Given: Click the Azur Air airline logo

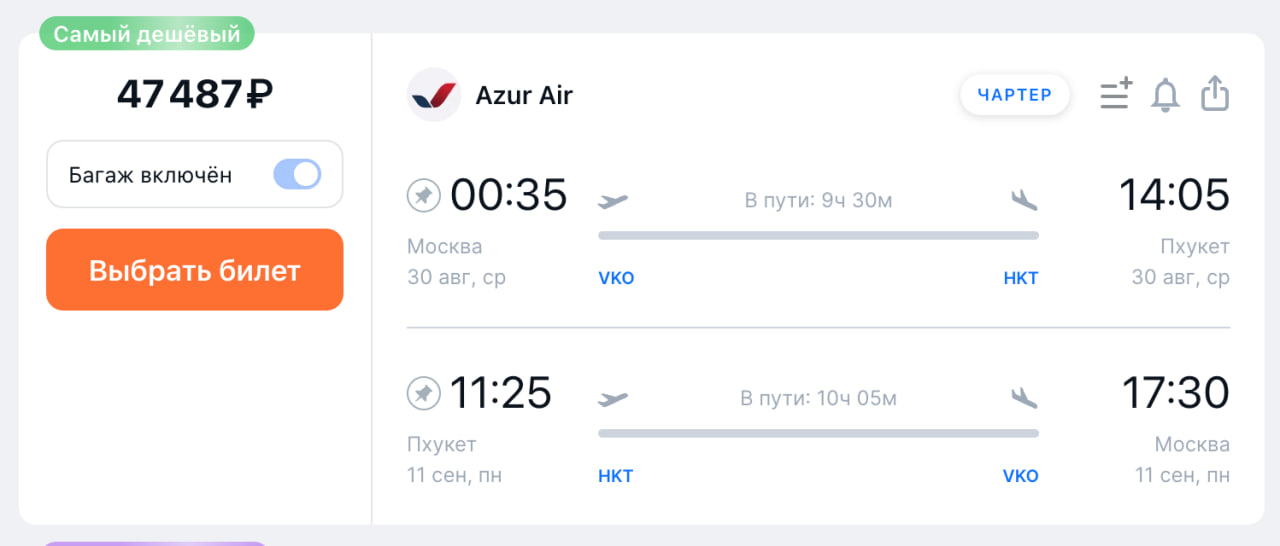Looking at the screenshot, I should pos(434,95).
